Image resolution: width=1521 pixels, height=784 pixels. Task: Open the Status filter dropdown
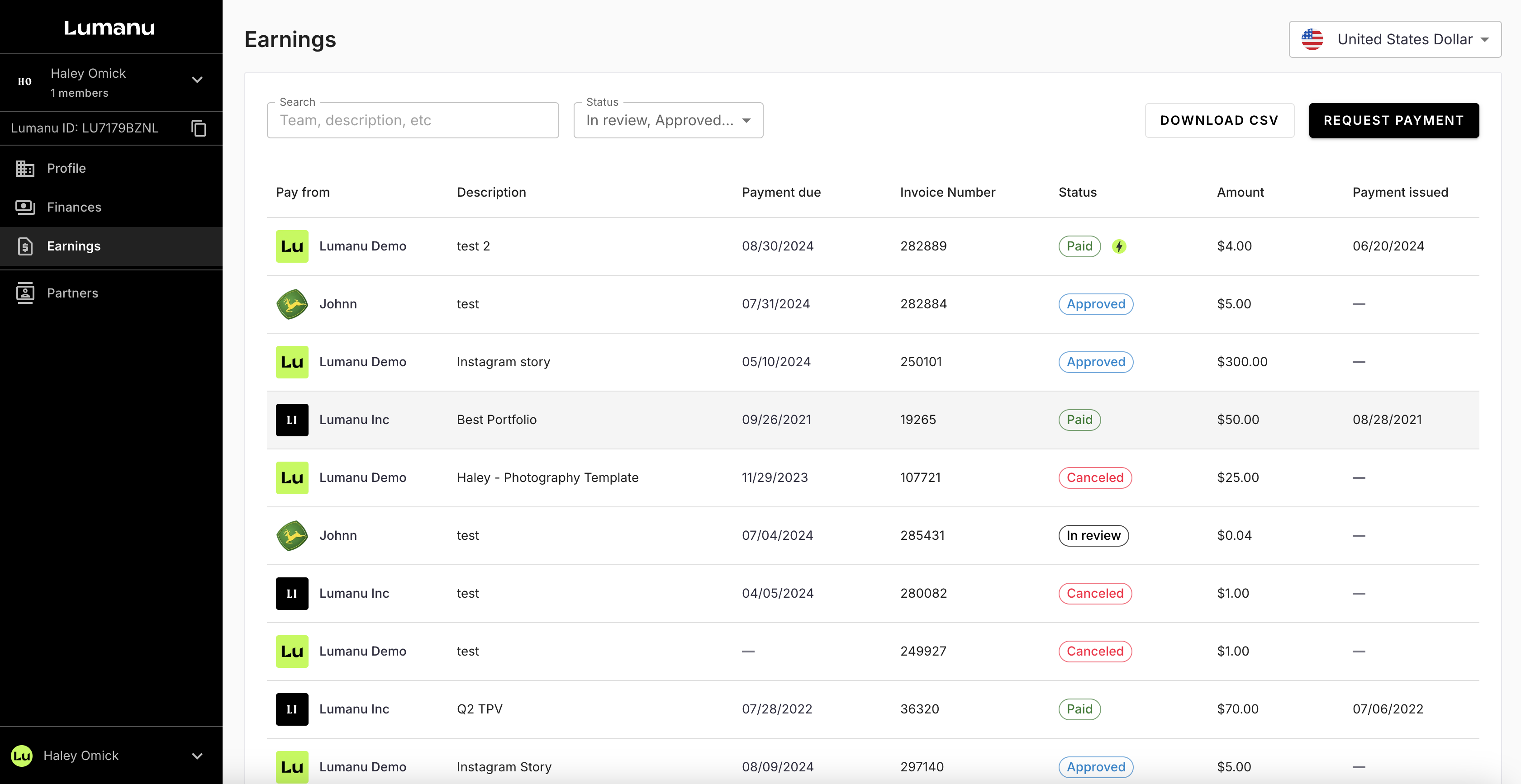[668, 120]
